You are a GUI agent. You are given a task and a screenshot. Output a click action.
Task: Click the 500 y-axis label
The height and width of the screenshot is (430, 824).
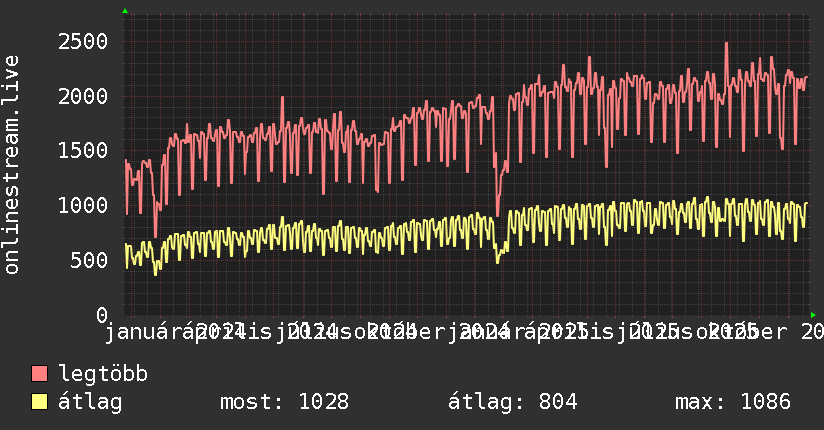point(89,260)
